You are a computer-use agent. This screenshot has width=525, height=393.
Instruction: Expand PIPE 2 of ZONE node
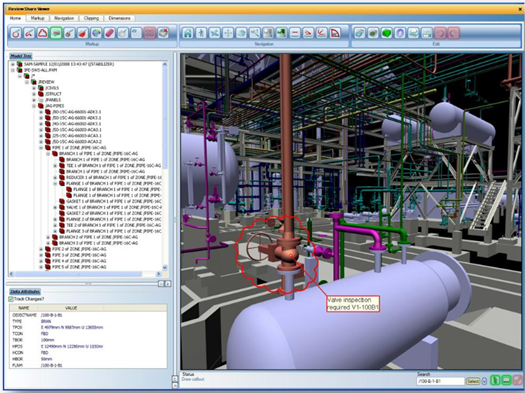(x=41, y=249)
